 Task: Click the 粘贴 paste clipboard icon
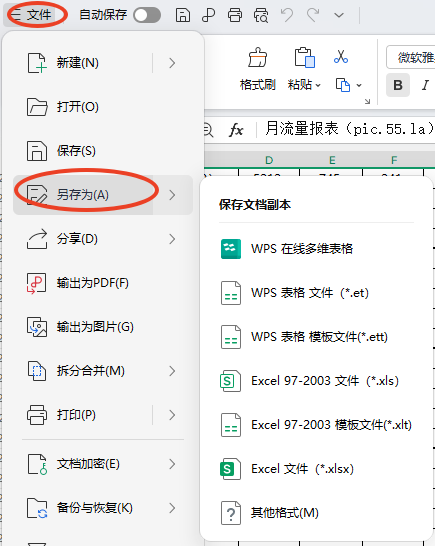tap(305, 57)
